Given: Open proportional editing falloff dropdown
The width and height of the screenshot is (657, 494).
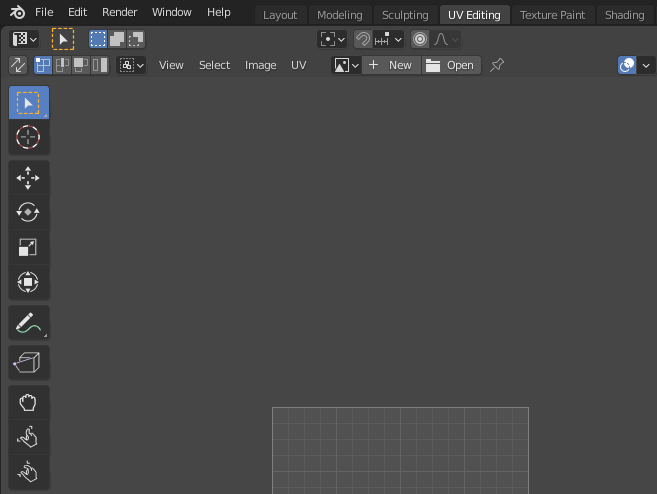Looking at the screenshot, I should (446, 39).
